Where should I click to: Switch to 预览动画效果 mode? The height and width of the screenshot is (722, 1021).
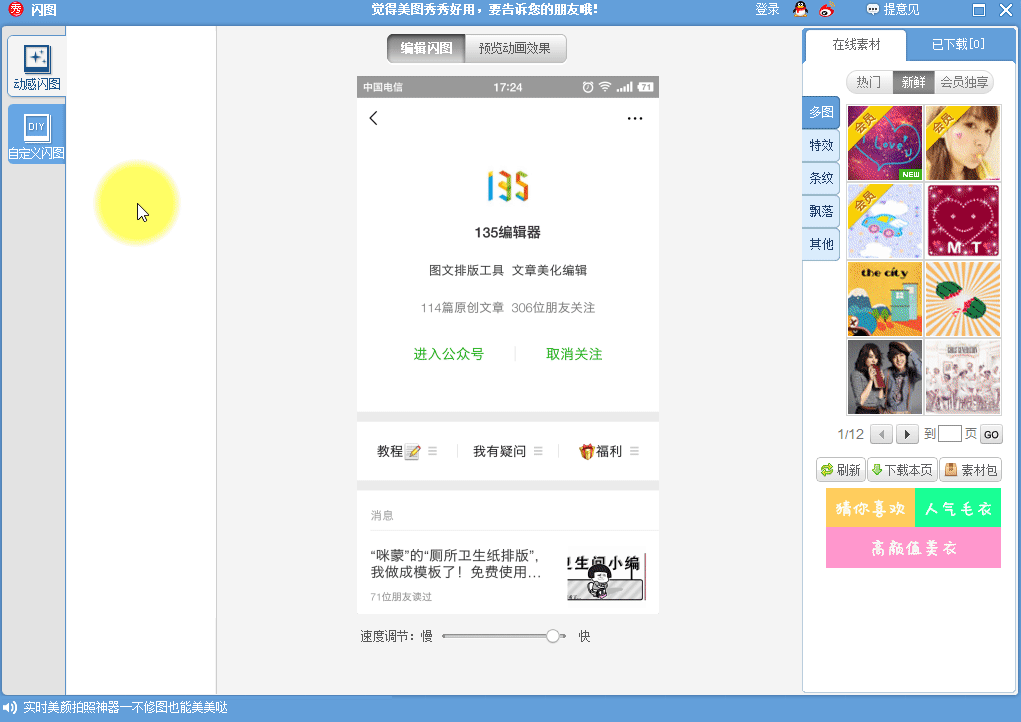click(515, 48)
